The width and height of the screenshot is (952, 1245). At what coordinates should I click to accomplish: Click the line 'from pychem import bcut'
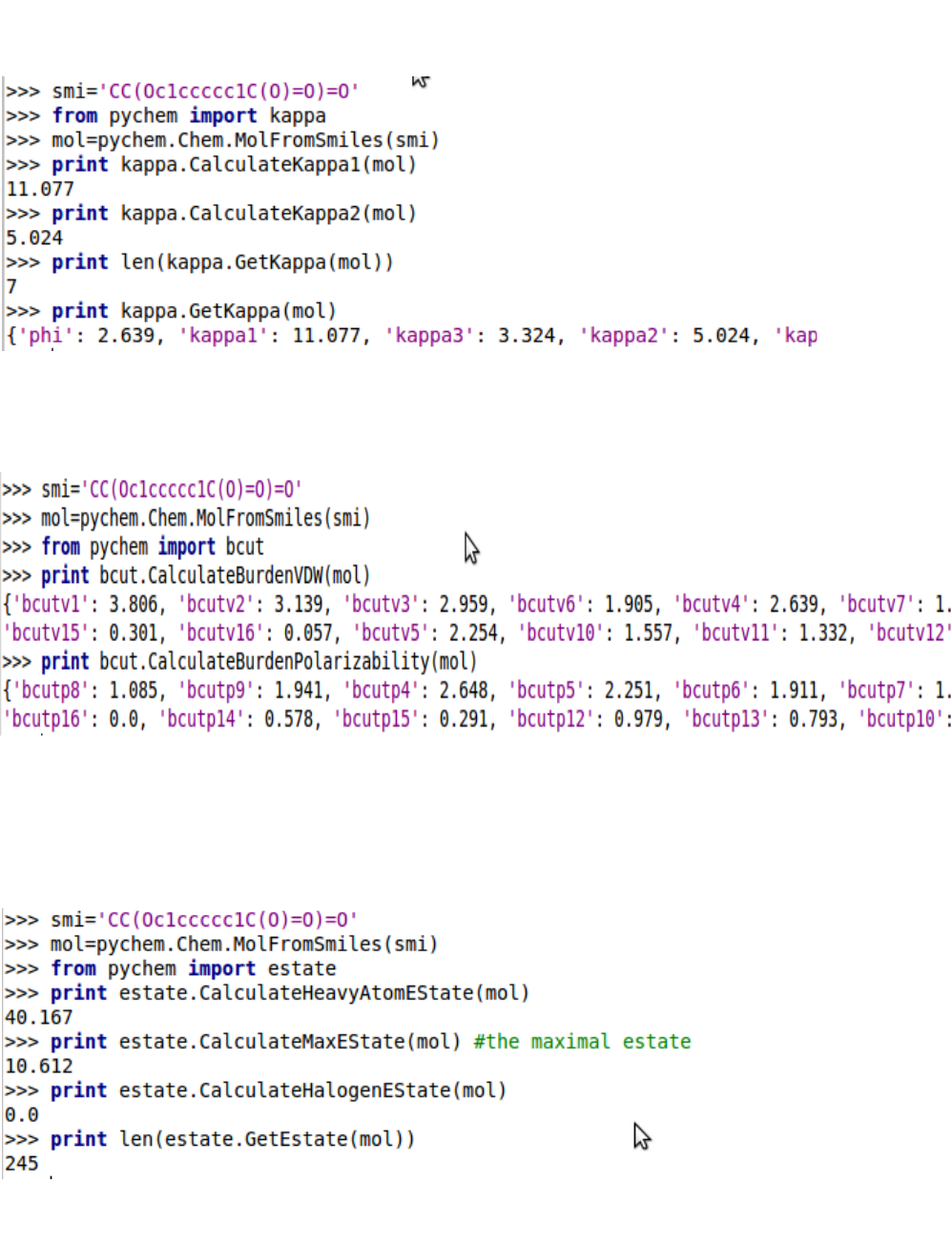pyautogui.click(x=153, y=547)
